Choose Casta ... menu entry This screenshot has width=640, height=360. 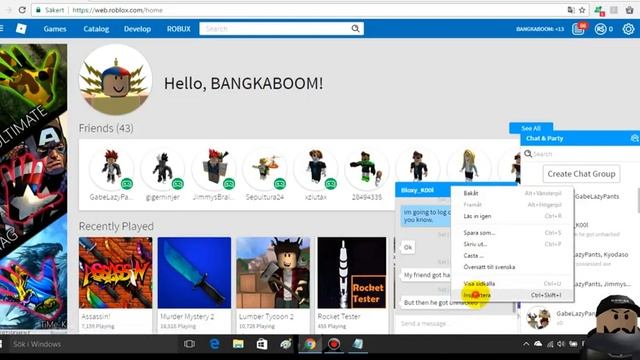point(512,256)
